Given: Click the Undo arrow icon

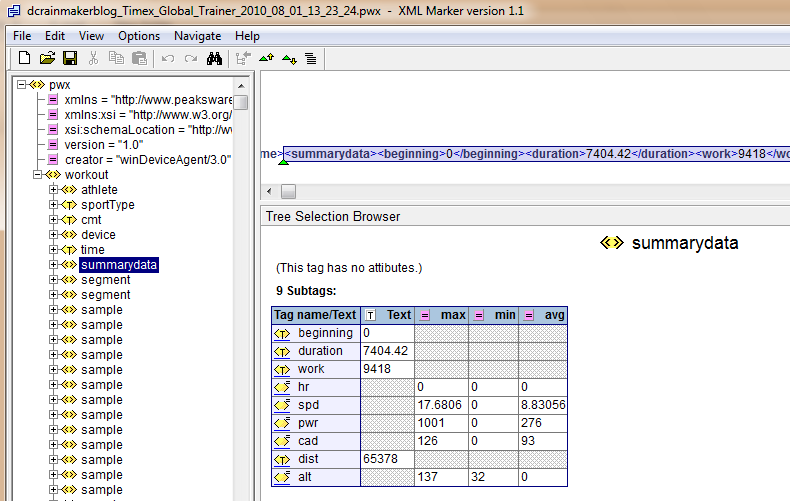Looking at the screenshot, I should [168, 59].
